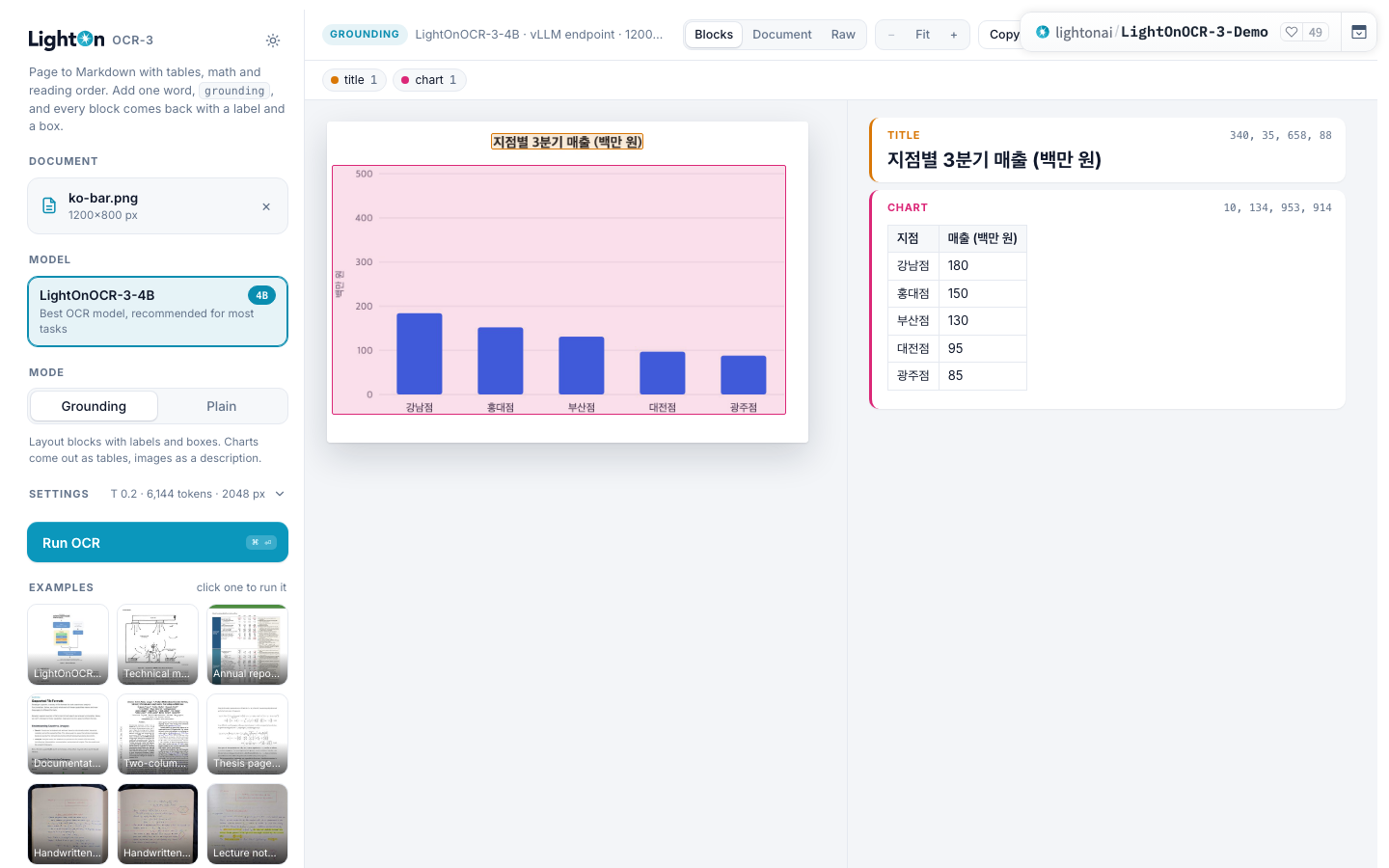Zoom out with the minus button
Image resolution: width=1389 pixels, height=868 pixels.
[x=891, y=35]
